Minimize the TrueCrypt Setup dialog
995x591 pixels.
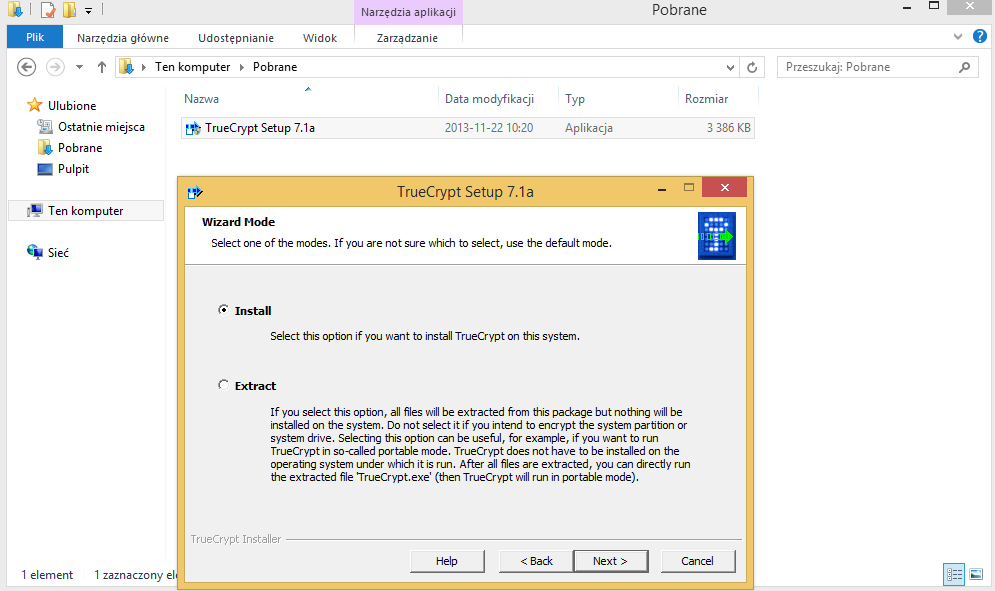(662, 189)
